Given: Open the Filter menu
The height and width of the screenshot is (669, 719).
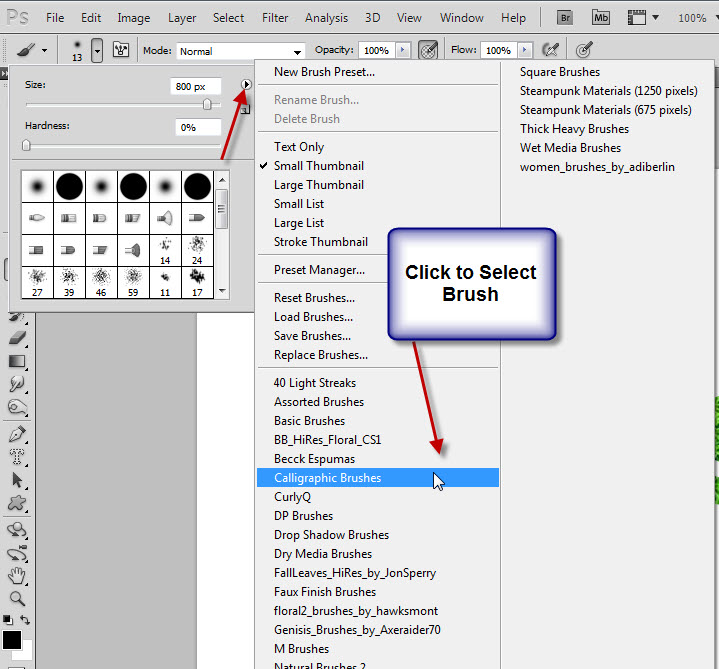Looking at the screenshot, I should 275,18.
